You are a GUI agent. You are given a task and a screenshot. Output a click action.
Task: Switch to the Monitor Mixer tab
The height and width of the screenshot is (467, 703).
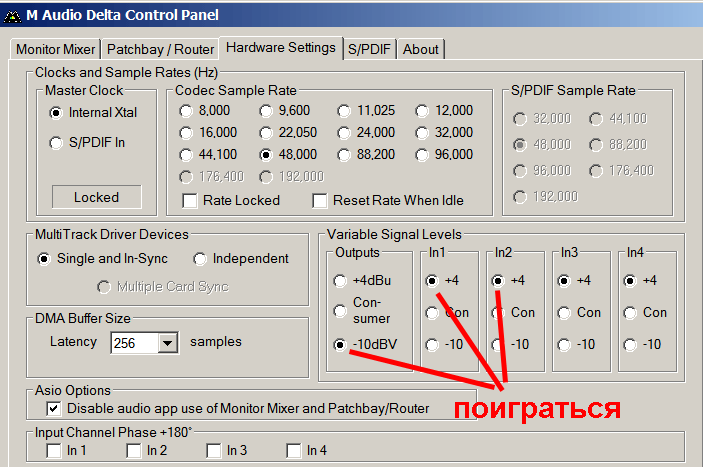[56, 49]
